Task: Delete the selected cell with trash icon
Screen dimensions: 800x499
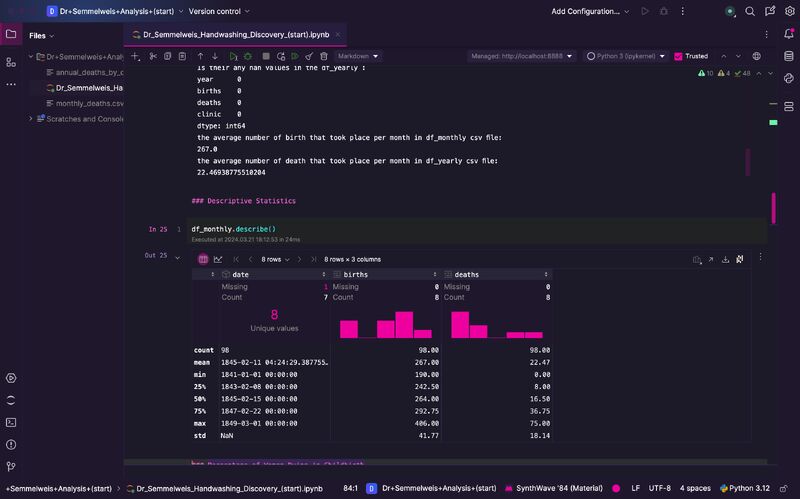Action: pos(323,56)
